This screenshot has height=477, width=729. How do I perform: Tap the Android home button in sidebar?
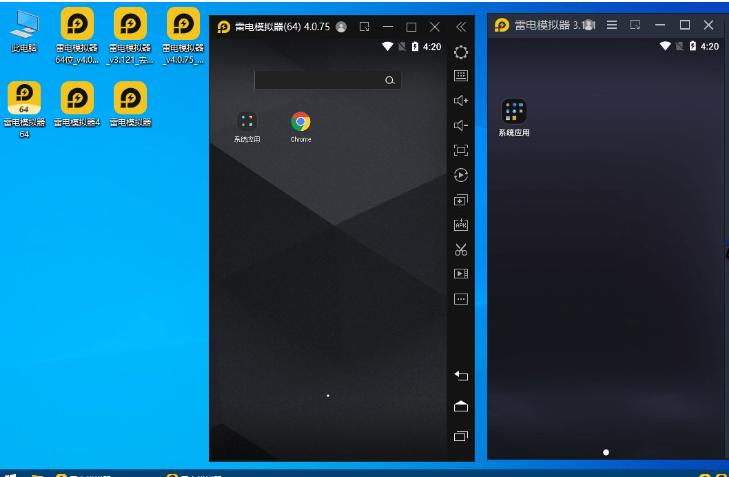tap(461, 406)
